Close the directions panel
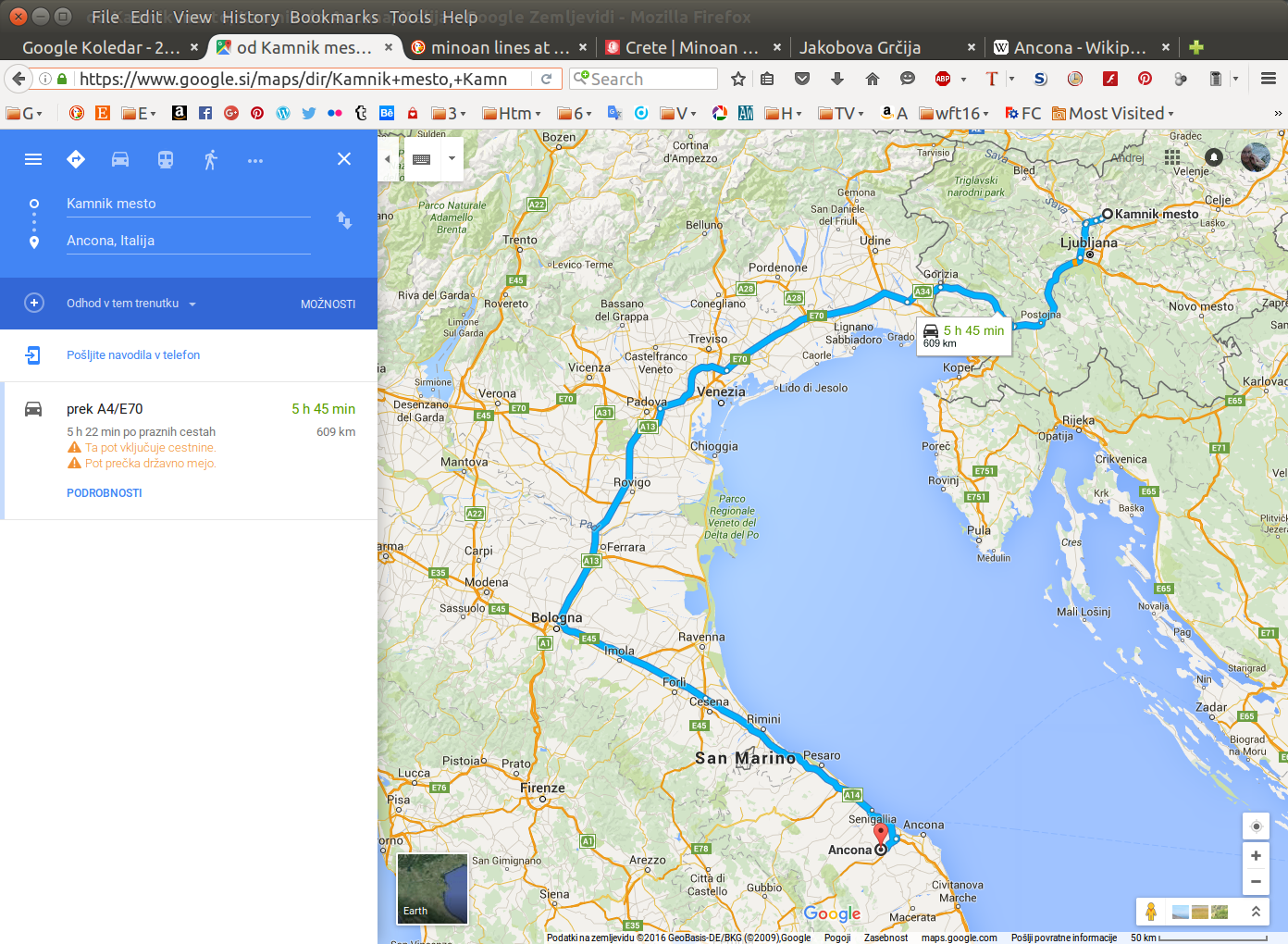Image resolution: width=1288 pixels, height=944 pixels. (344, 159)
